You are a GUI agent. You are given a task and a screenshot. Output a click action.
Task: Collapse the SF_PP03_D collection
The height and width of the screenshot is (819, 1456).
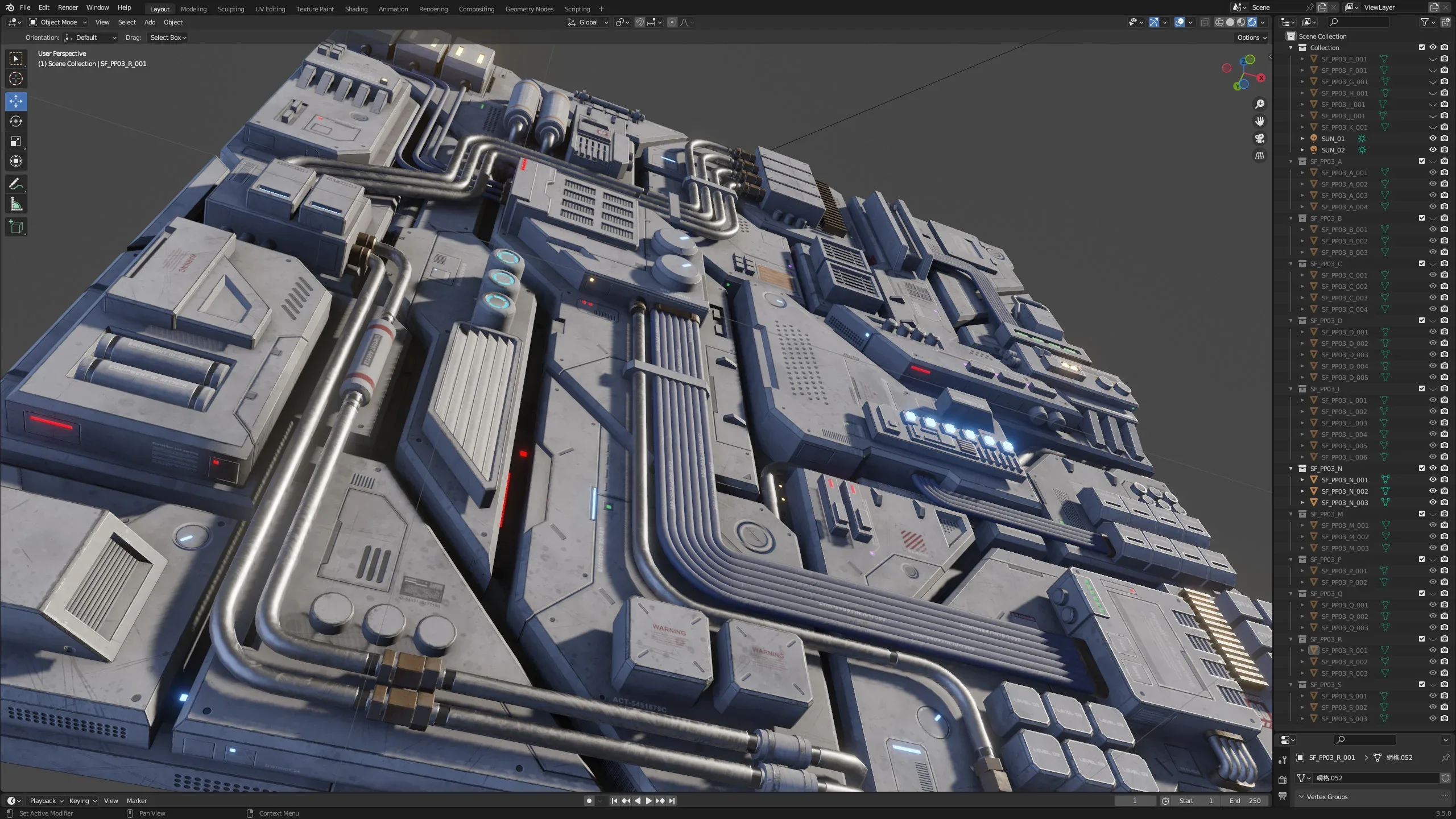(x=1291, y=321)
